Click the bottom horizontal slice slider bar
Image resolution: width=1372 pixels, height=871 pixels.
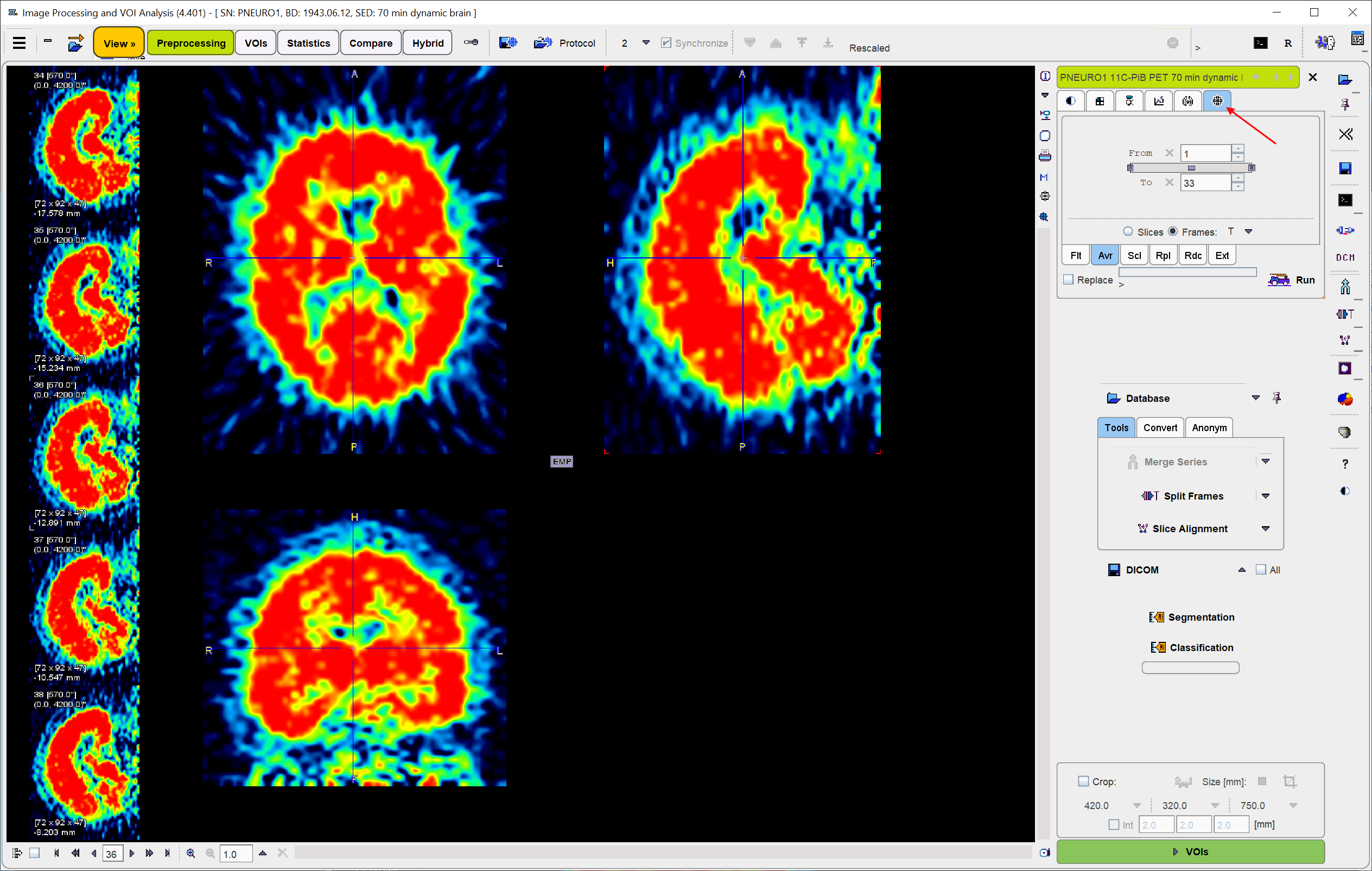[x=663, y=853]
